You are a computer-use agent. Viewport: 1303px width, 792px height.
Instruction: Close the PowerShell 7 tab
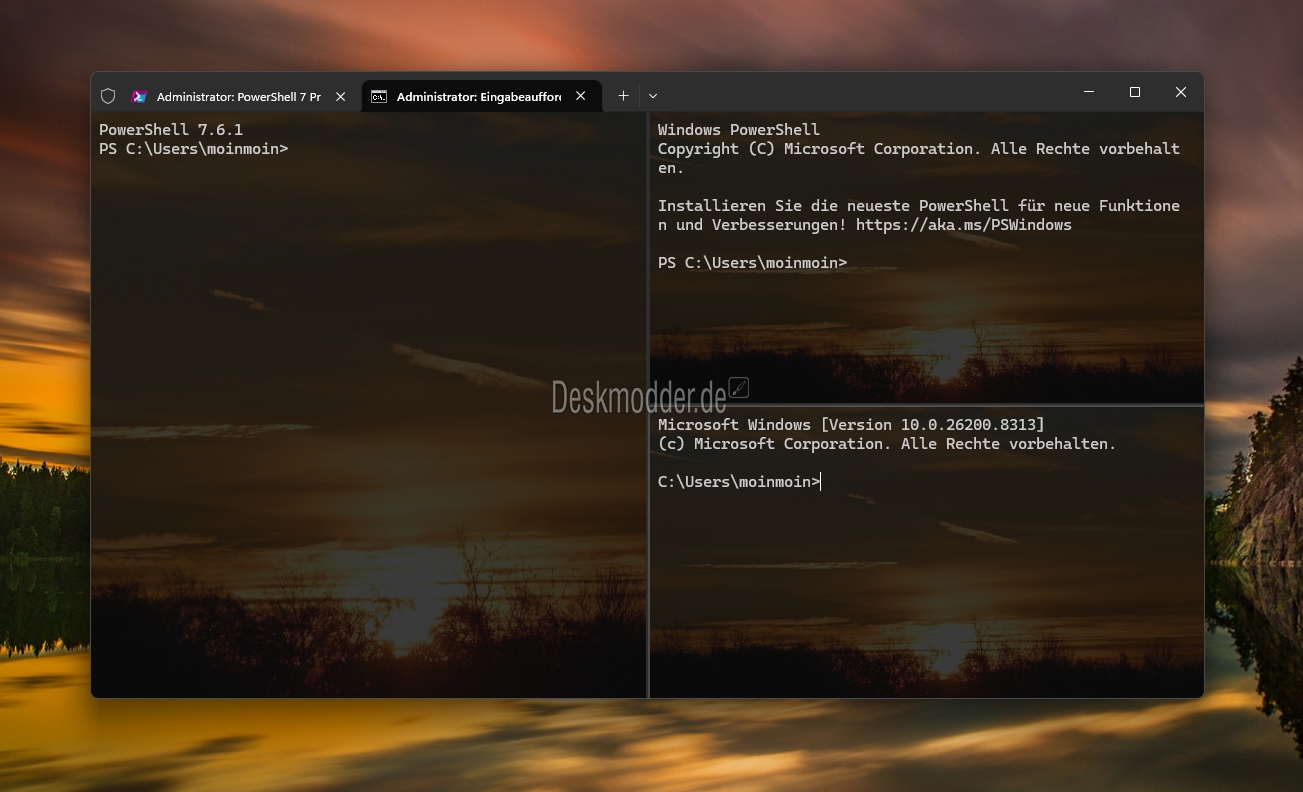(x=341, y=96)
